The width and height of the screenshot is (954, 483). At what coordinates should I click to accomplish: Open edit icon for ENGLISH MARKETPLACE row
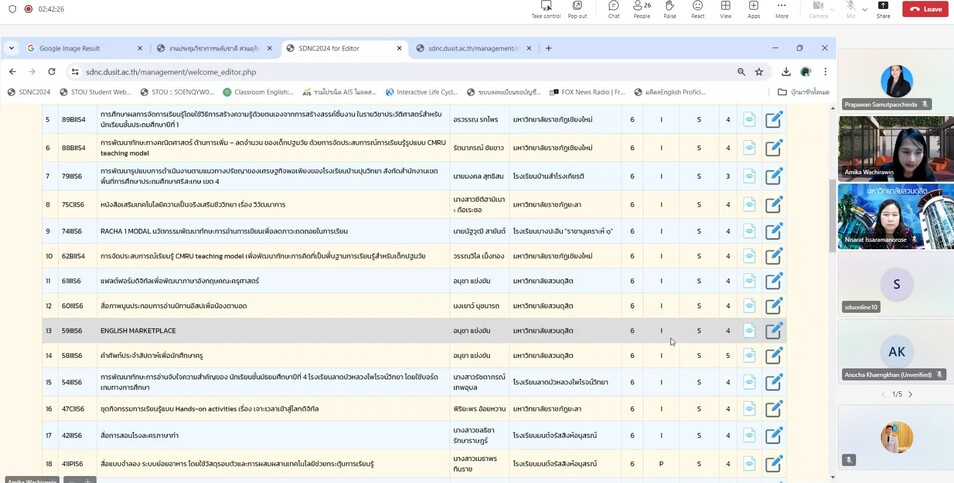[x=773, y=330]
